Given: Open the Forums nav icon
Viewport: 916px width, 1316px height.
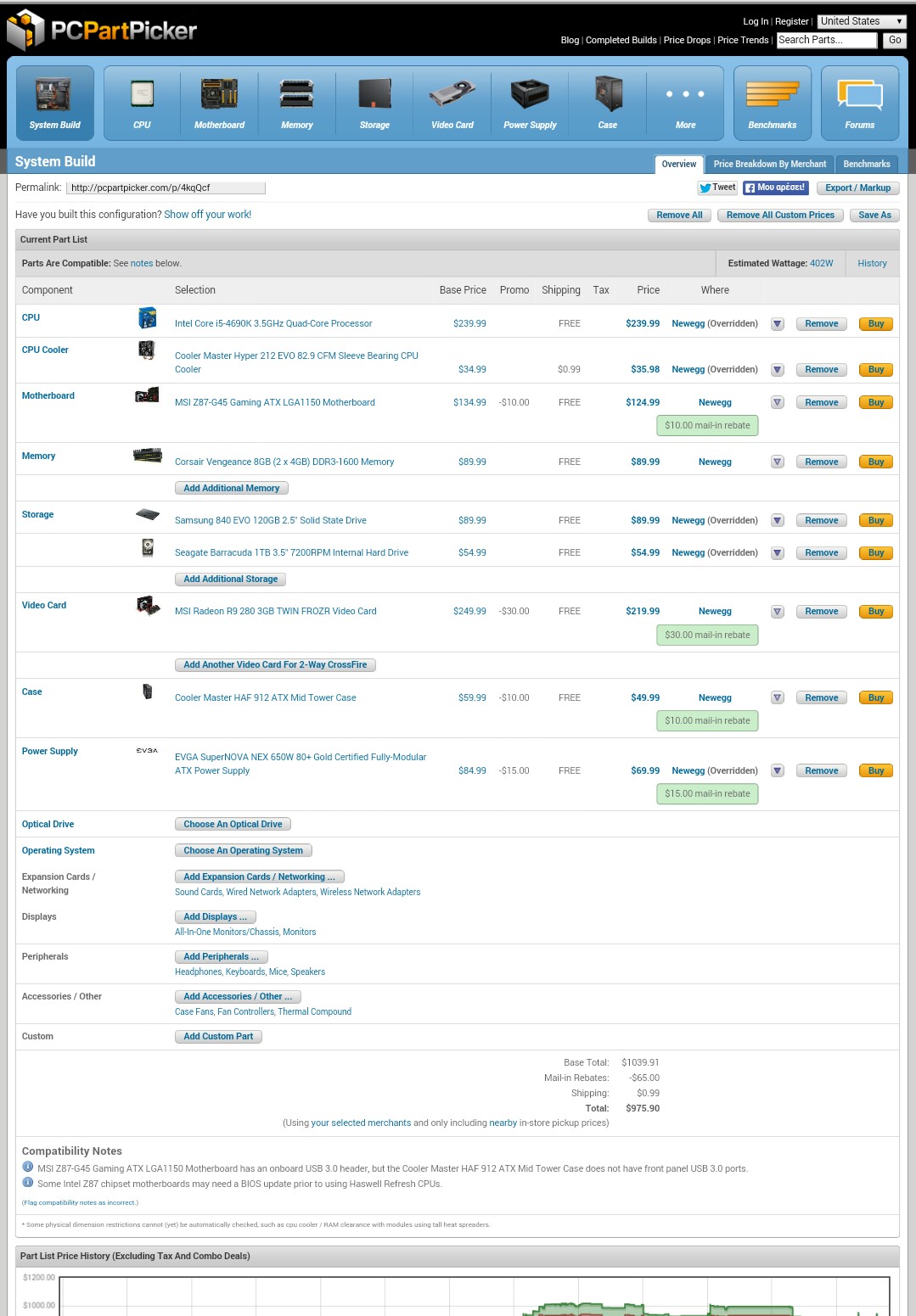Looking at the screenshot, I should 860,103.
